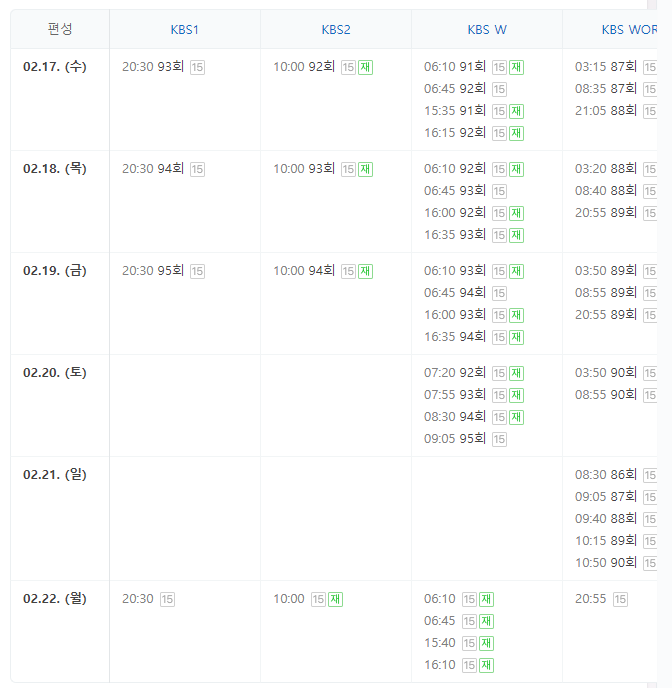
Task: Click the KBS2 10:00 94회 entry
Action: tap(304, 271)
